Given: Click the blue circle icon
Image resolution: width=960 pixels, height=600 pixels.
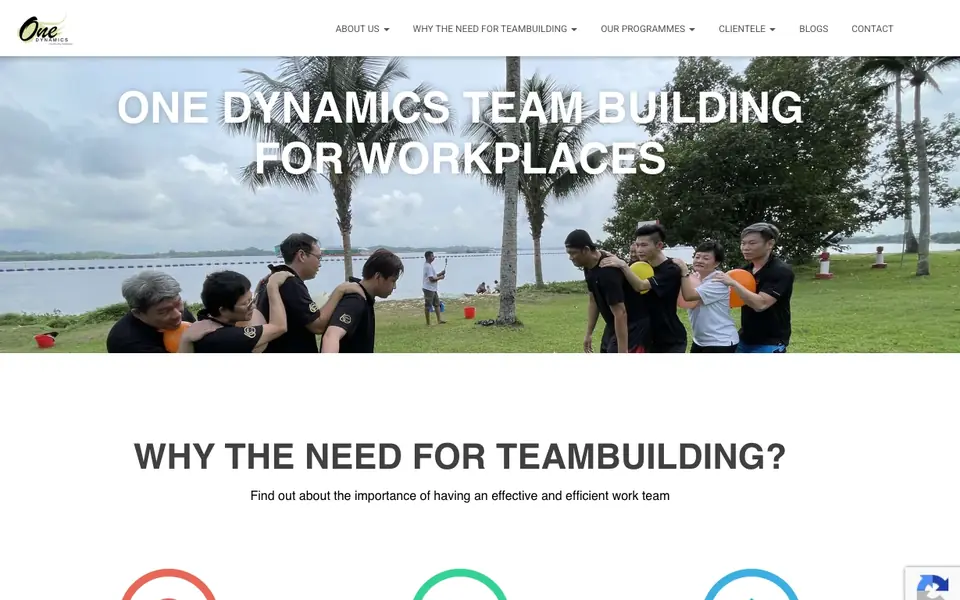Looking at the screenshot, I should tap(751, 585).
